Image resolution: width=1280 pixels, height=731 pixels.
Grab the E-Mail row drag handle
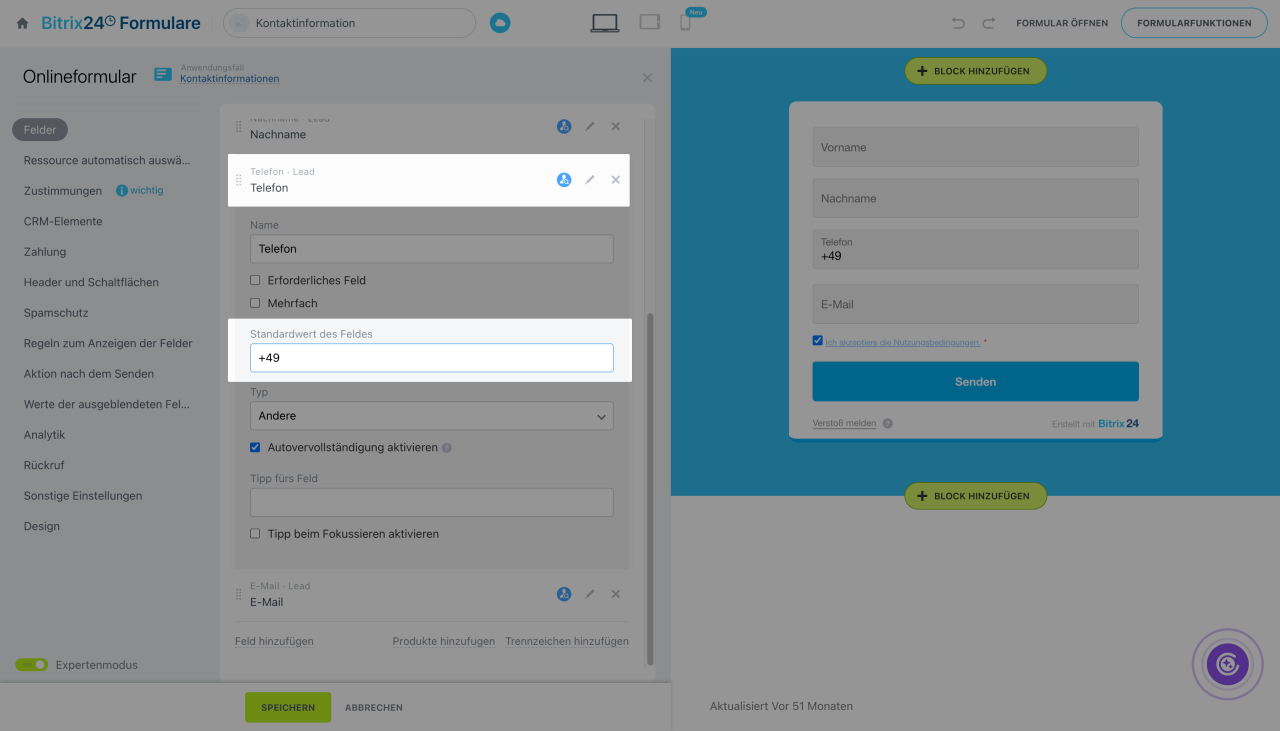tap(238, 594)
